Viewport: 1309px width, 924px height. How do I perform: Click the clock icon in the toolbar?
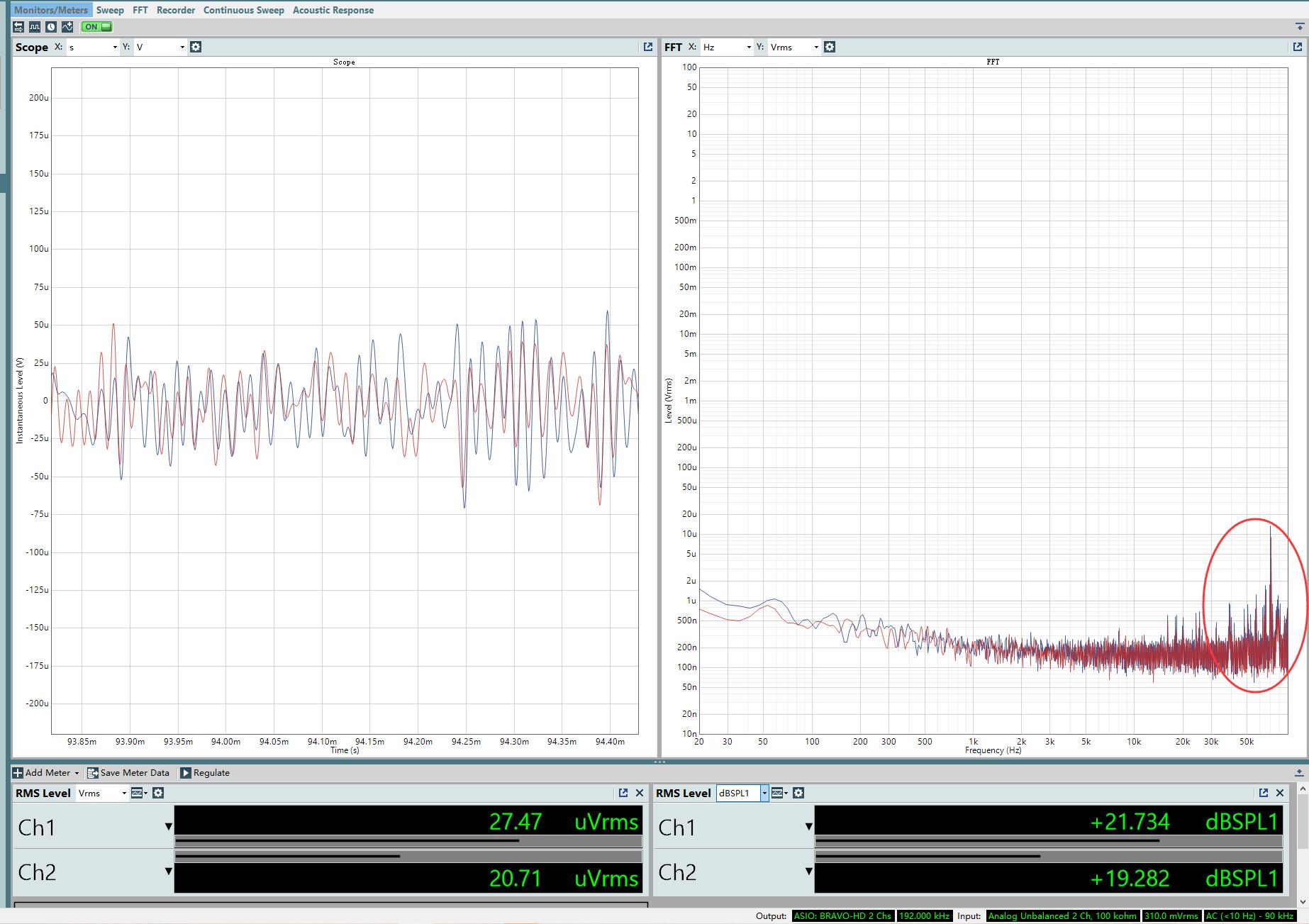[51, 27]
